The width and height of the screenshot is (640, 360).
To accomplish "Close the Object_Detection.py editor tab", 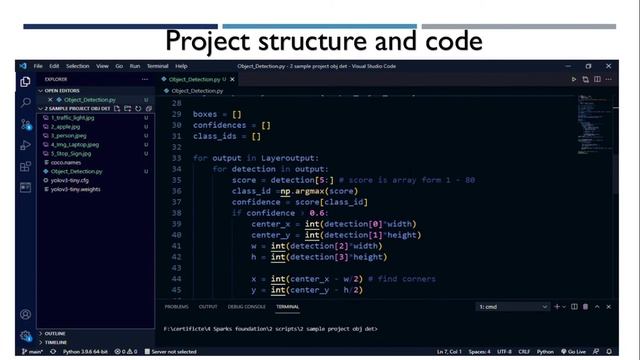I will 232,79.
